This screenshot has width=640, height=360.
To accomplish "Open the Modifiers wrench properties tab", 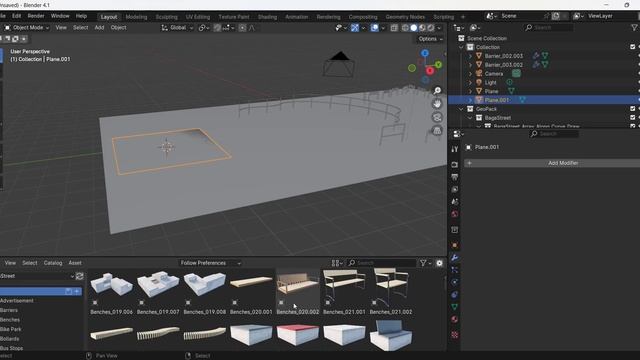I will (x=454, y=258).
